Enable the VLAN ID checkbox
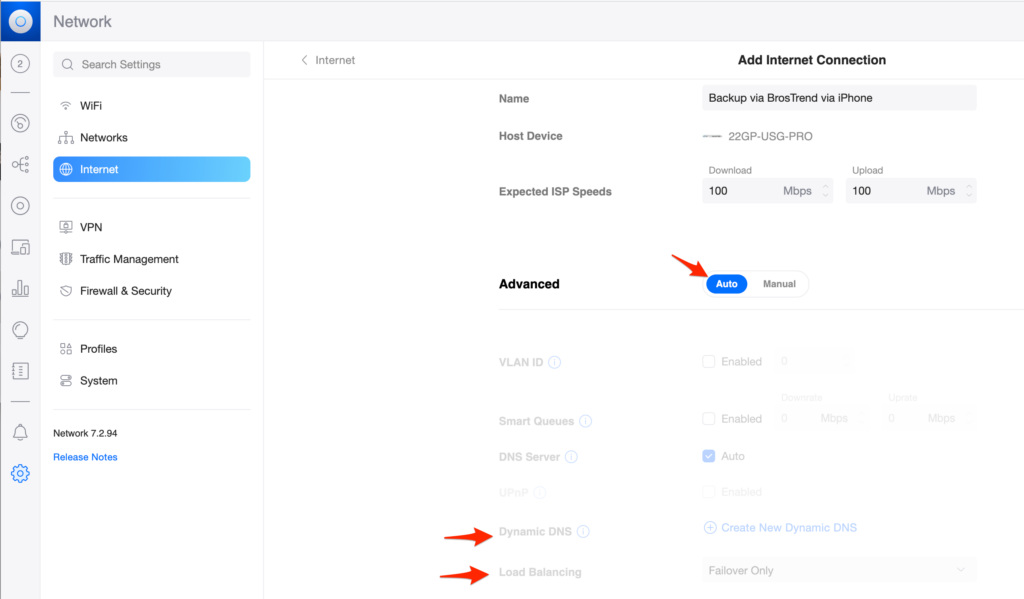Image resolution: width=1024 pixels, height=599 pixels. 709,362
